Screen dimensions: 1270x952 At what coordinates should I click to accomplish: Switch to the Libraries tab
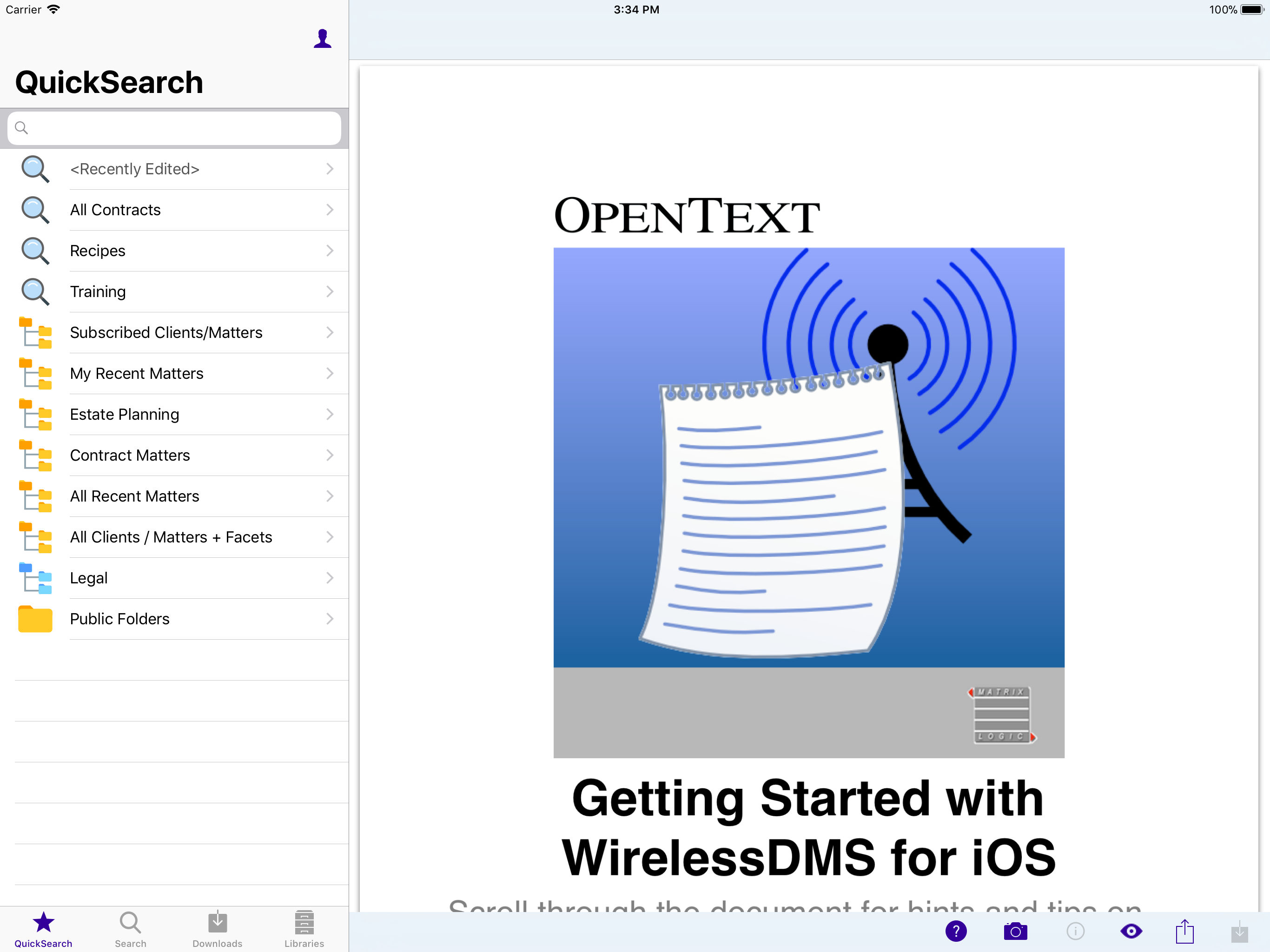tap(304, 929)
